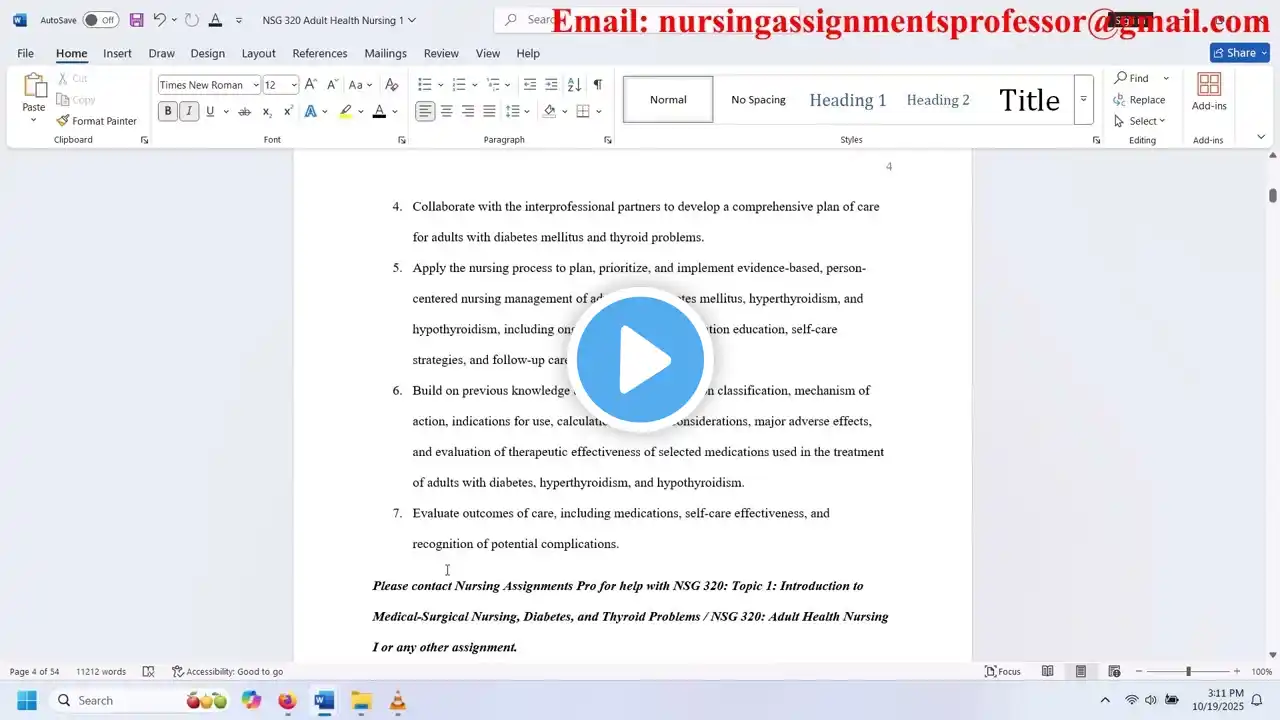The height and width of the screenshot is (720, 1280).
Task: Switch to Web Layout view
Action: click(x=1114, y=671)
